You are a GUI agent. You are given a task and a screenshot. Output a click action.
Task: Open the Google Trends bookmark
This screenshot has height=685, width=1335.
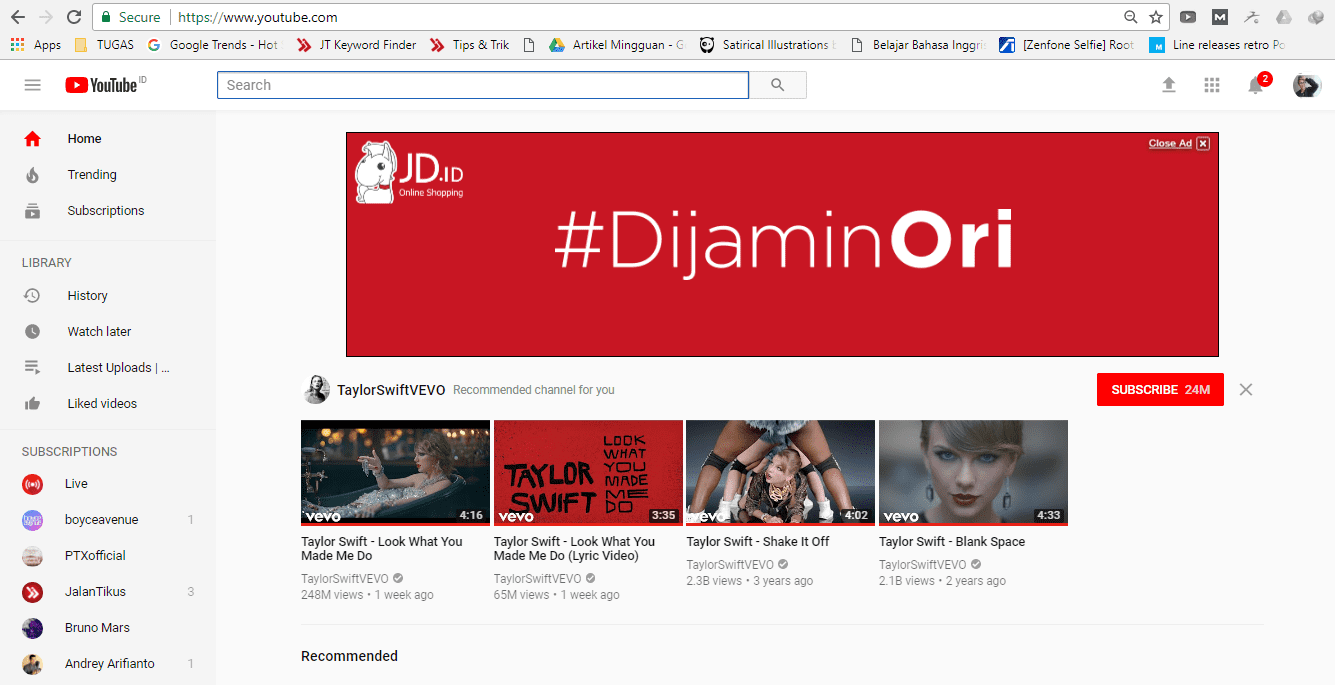[213, 45]
